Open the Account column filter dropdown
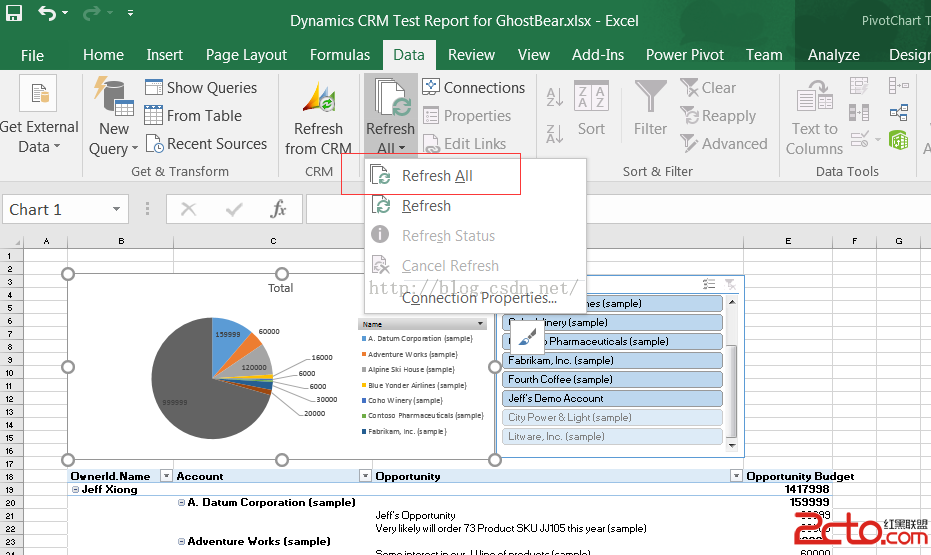The height and width of the screenshot is (555, 931). pyautogui.click(x=365, y=475)
